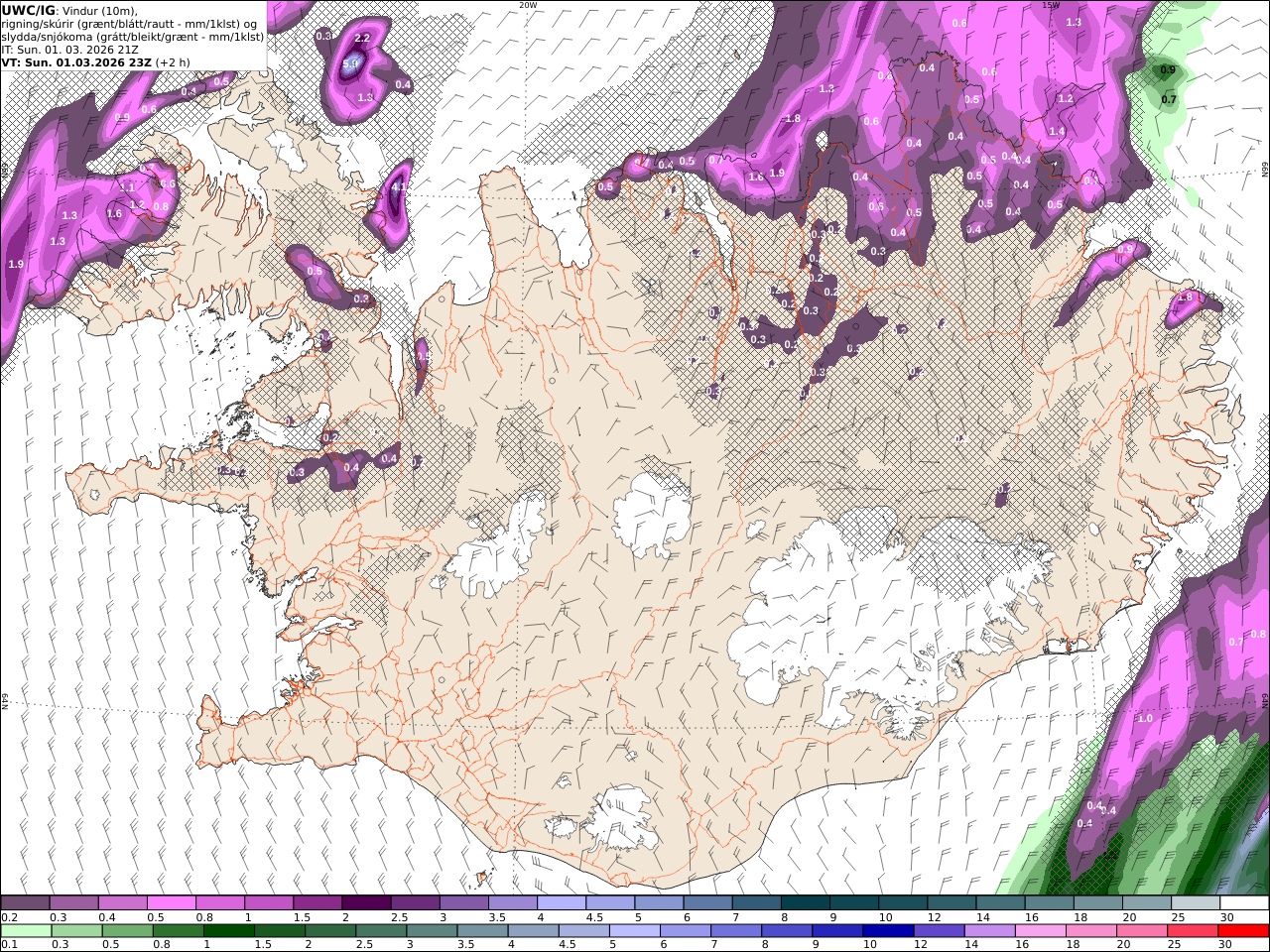Click the '20W' longitude label at the top edge

tap(528, 5)
